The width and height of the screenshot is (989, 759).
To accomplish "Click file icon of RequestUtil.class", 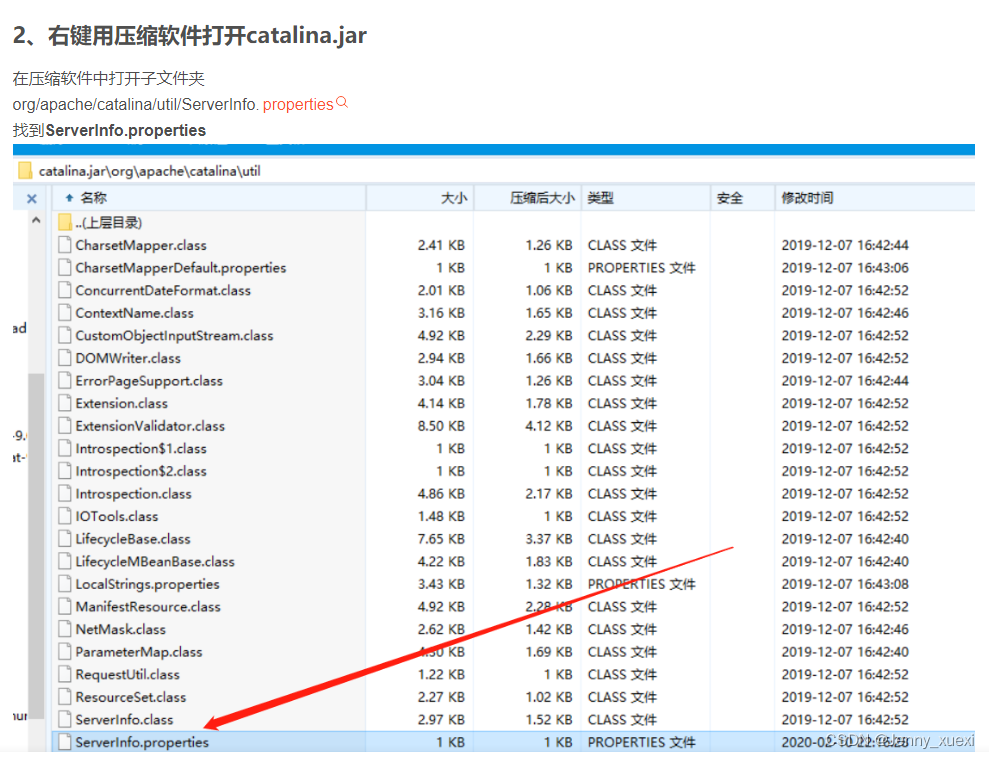I will pos(64,674).
